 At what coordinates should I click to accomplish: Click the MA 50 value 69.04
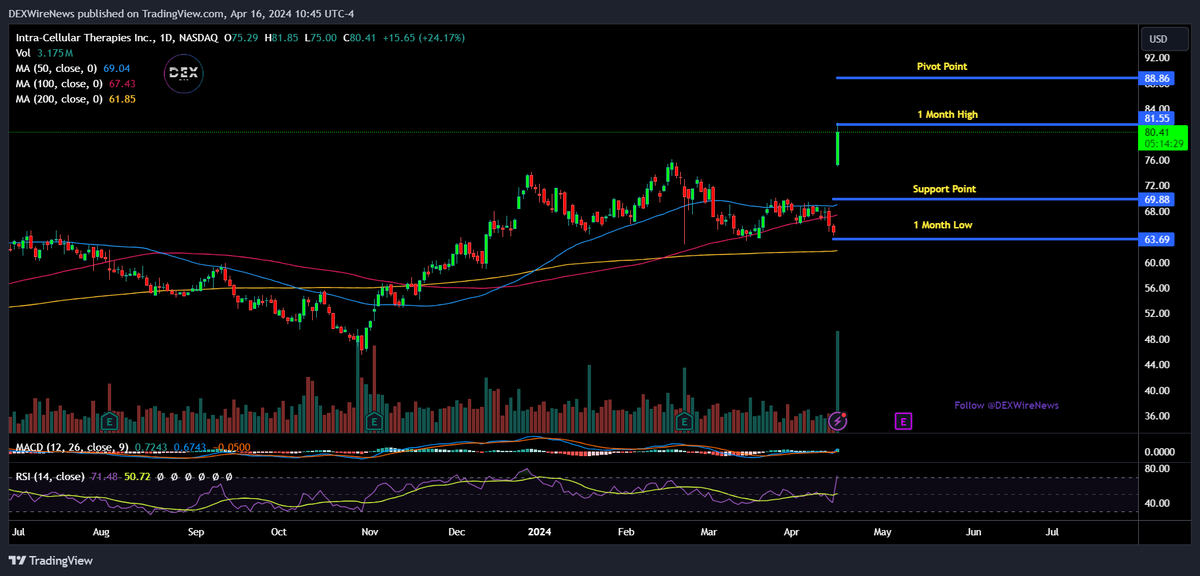pos(117,68)
